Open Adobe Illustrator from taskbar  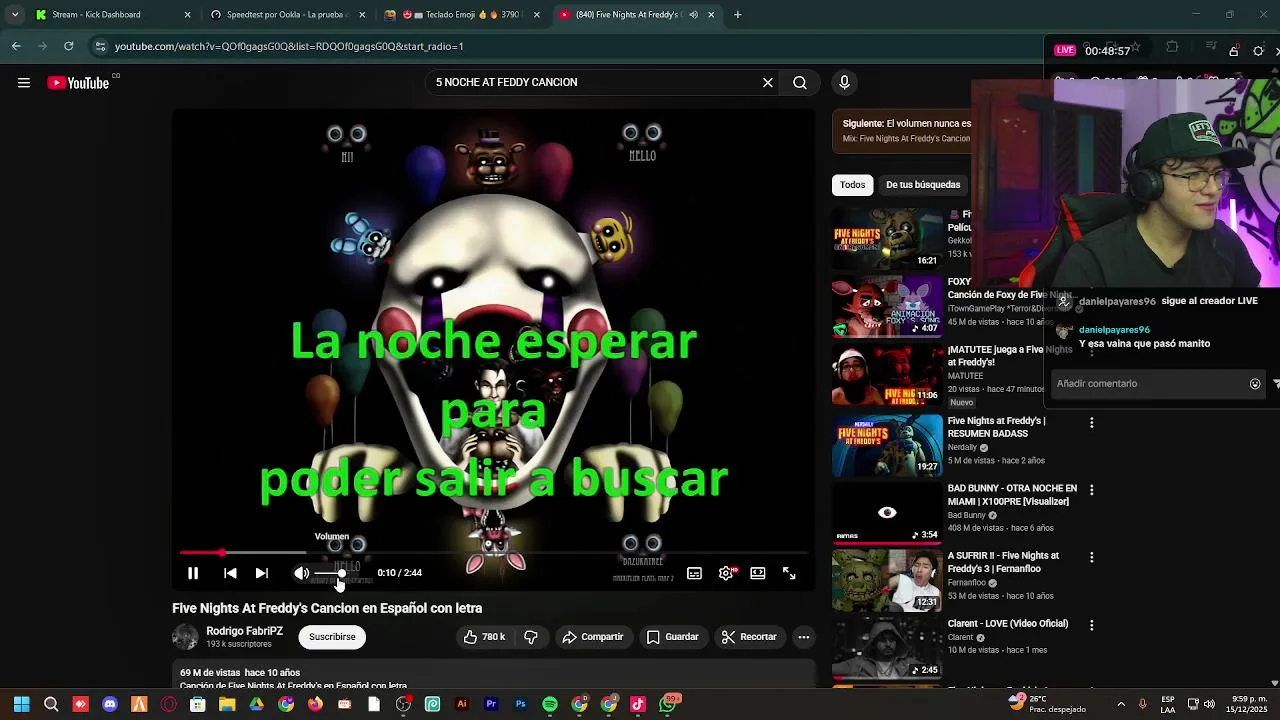tap(462, 704)
